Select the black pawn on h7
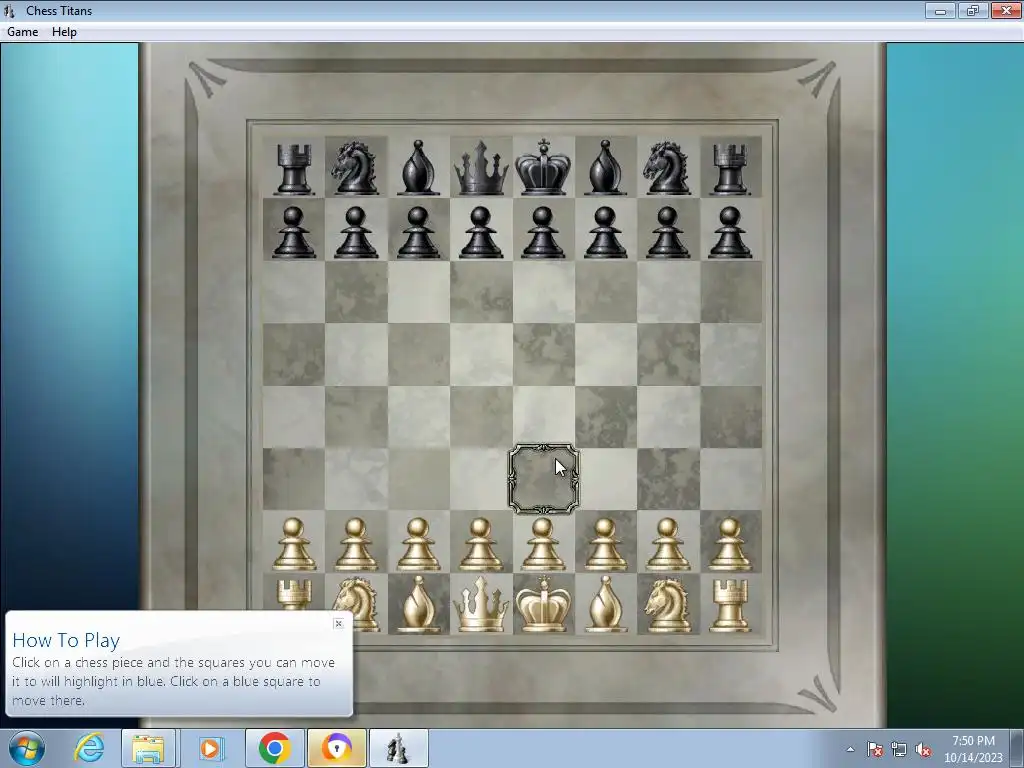The width and height of the screenshot is (1024, 768). coord(730,232)
